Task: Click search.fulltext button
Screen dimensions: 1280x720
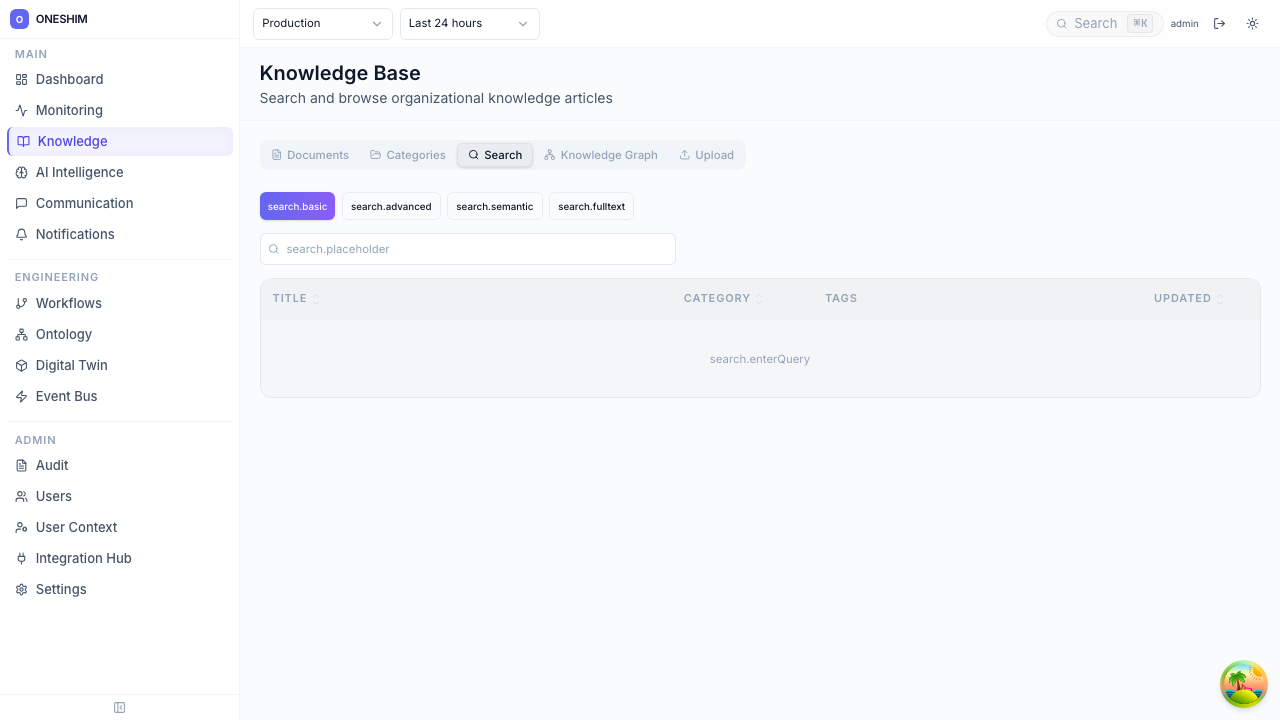Action: coord(591,206)
